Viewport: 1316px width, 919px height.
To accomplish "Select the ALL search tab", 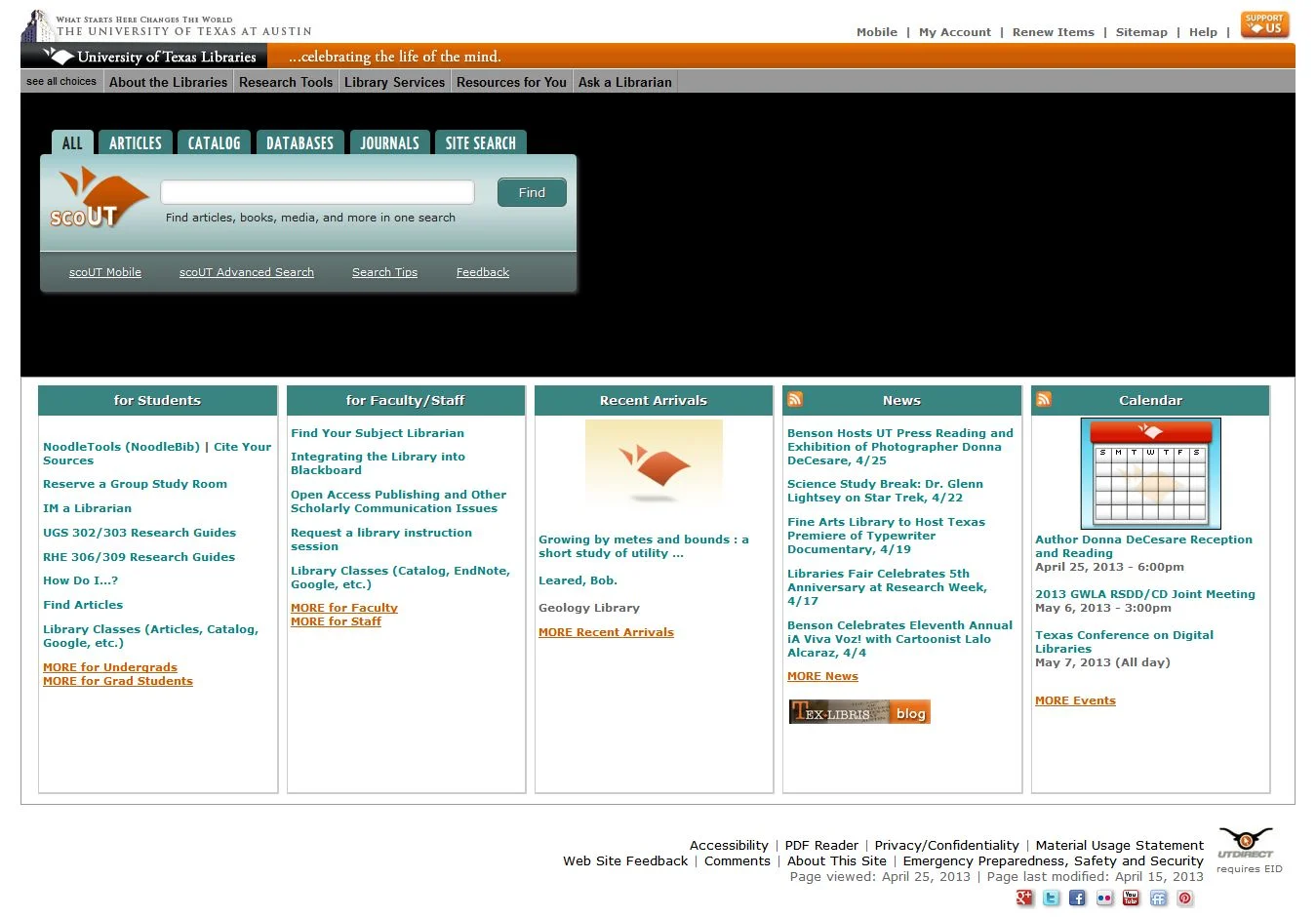I will click(72, 143).
